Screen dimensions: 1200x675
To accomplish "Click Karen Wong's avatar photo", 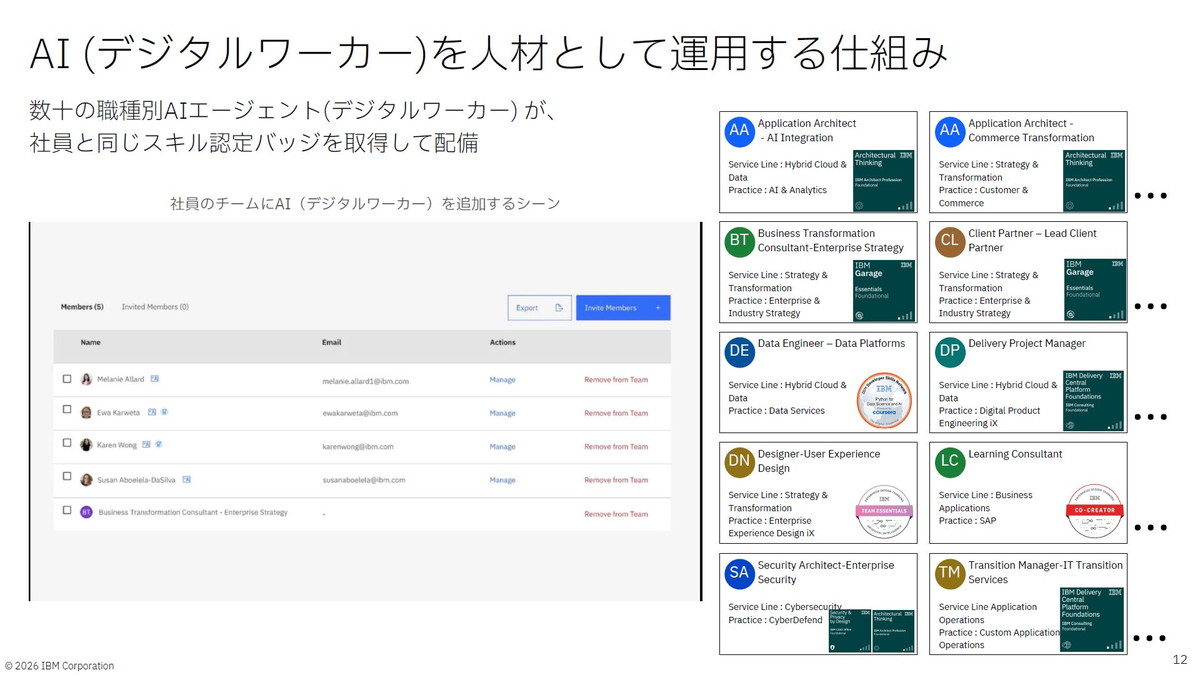I will pos(86,445).
